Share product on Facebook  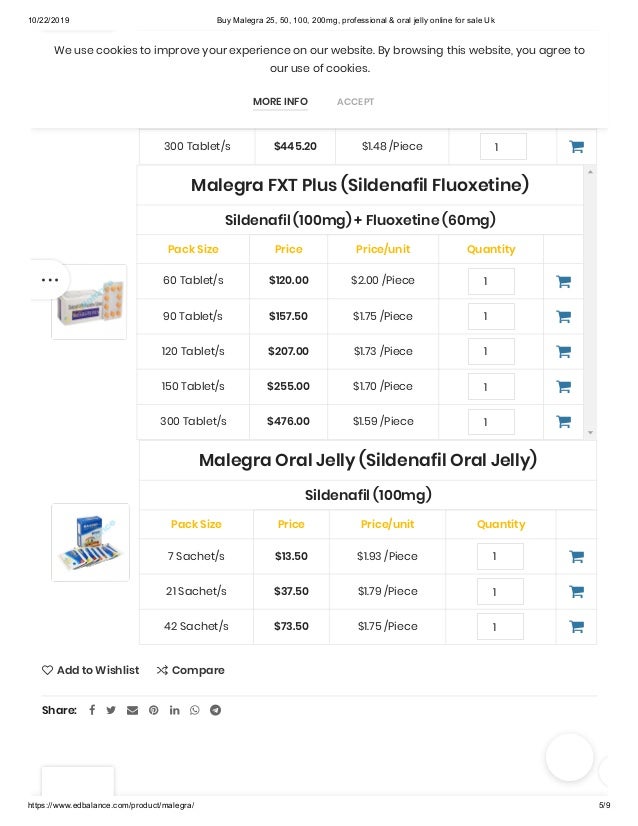(x=92, y=710)
